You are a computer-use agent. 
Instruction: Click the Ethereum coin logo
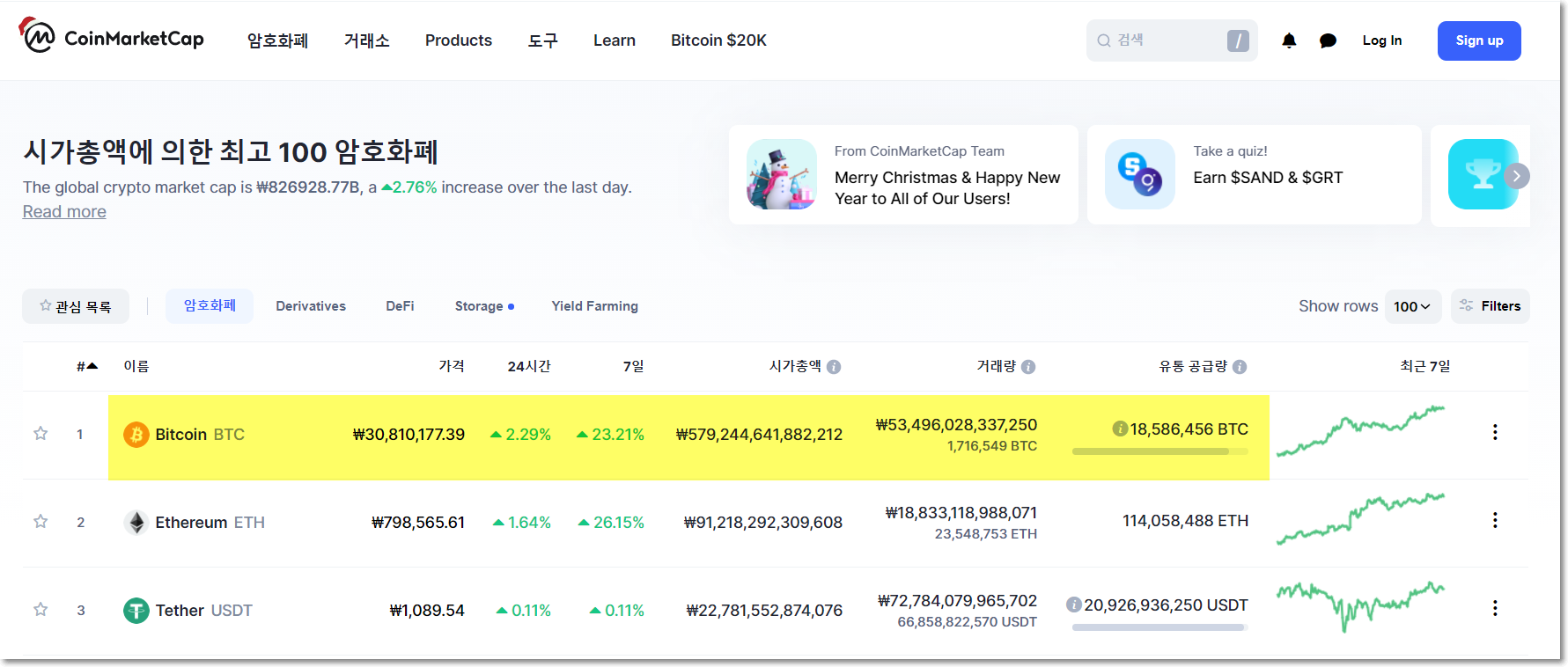136,523
